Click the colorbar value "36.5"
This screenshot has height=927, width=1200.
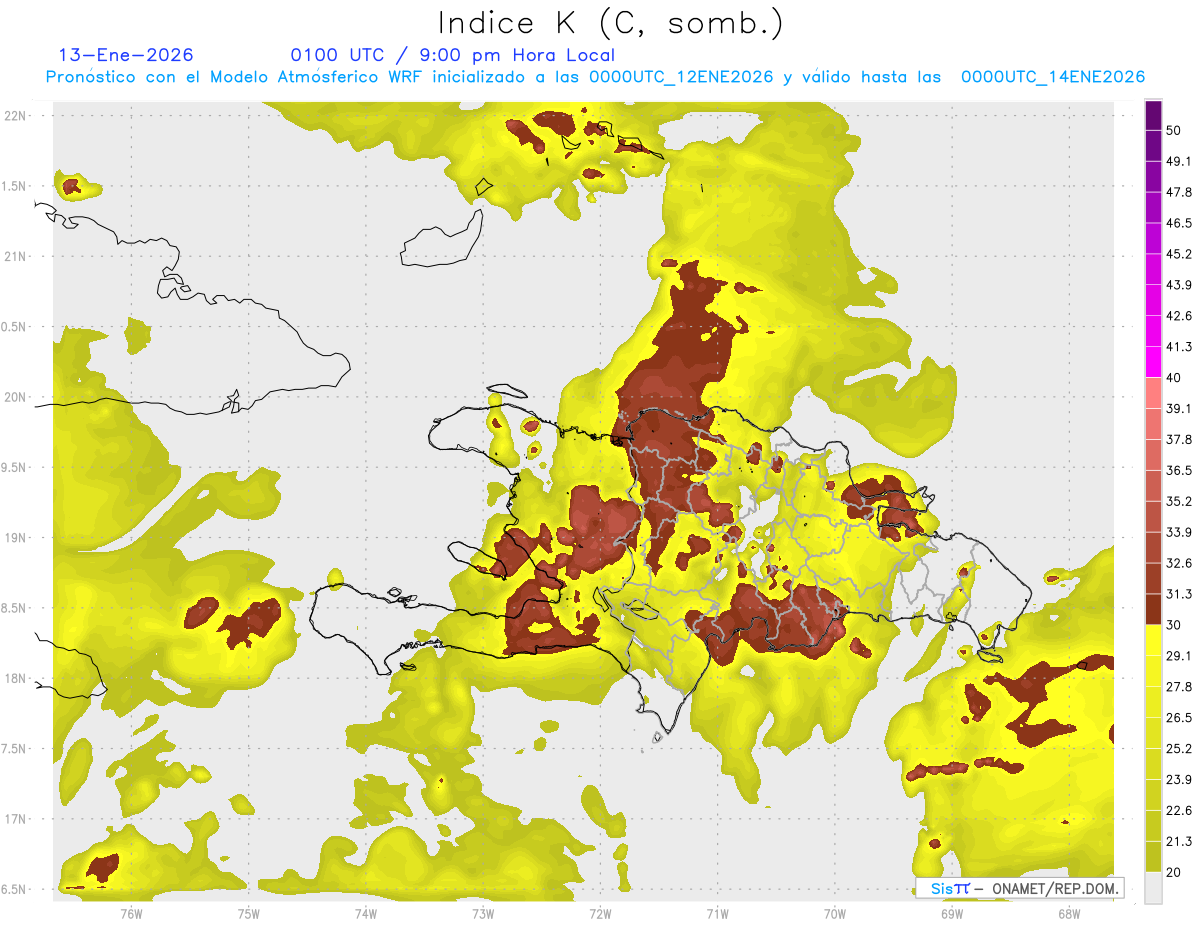tap(1179, 470)
